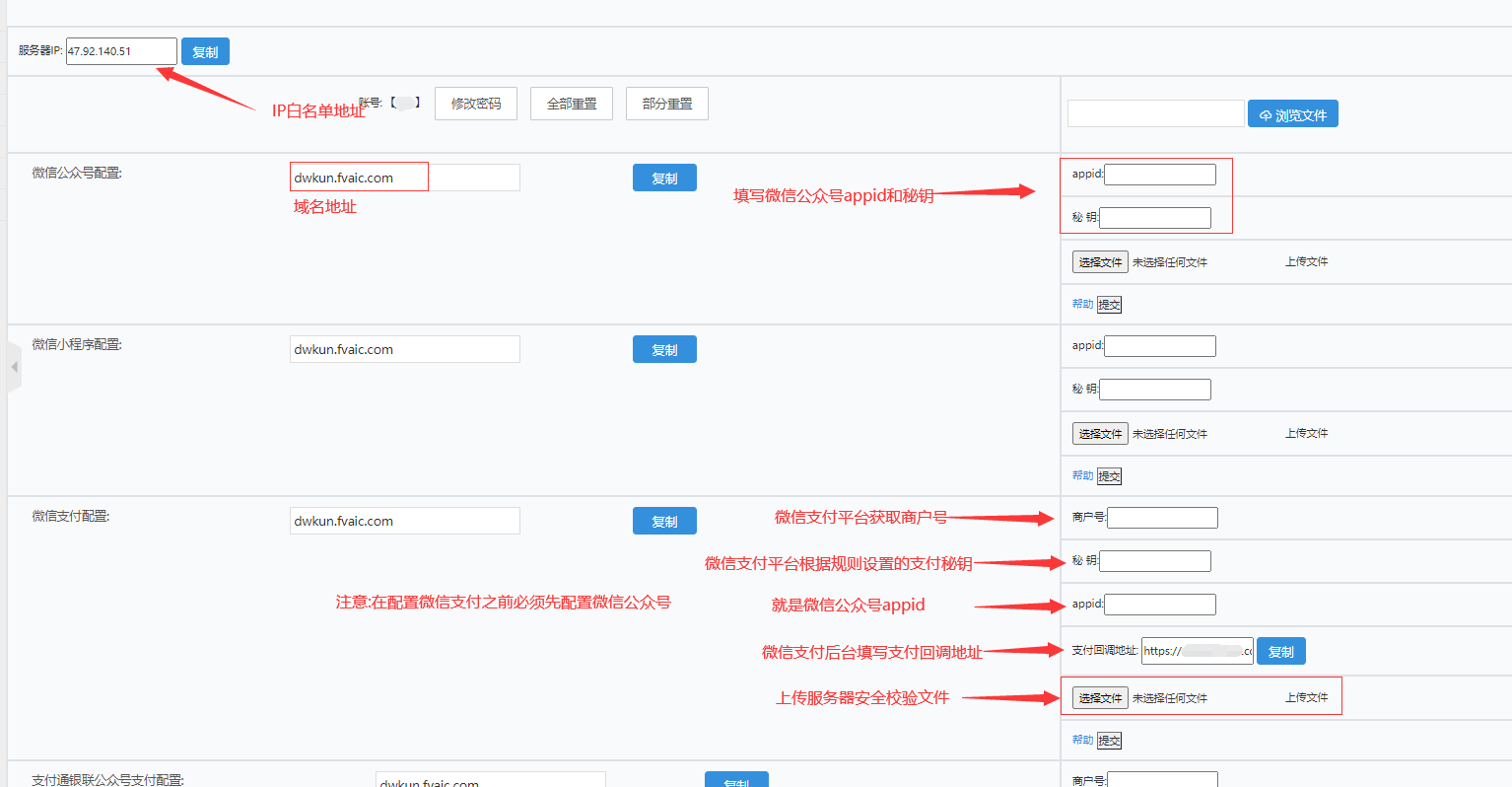Viewport: 1512px width, 787px height.
Task: Collapse the left sidebar arrow handle
Action: tap(14, 367)
